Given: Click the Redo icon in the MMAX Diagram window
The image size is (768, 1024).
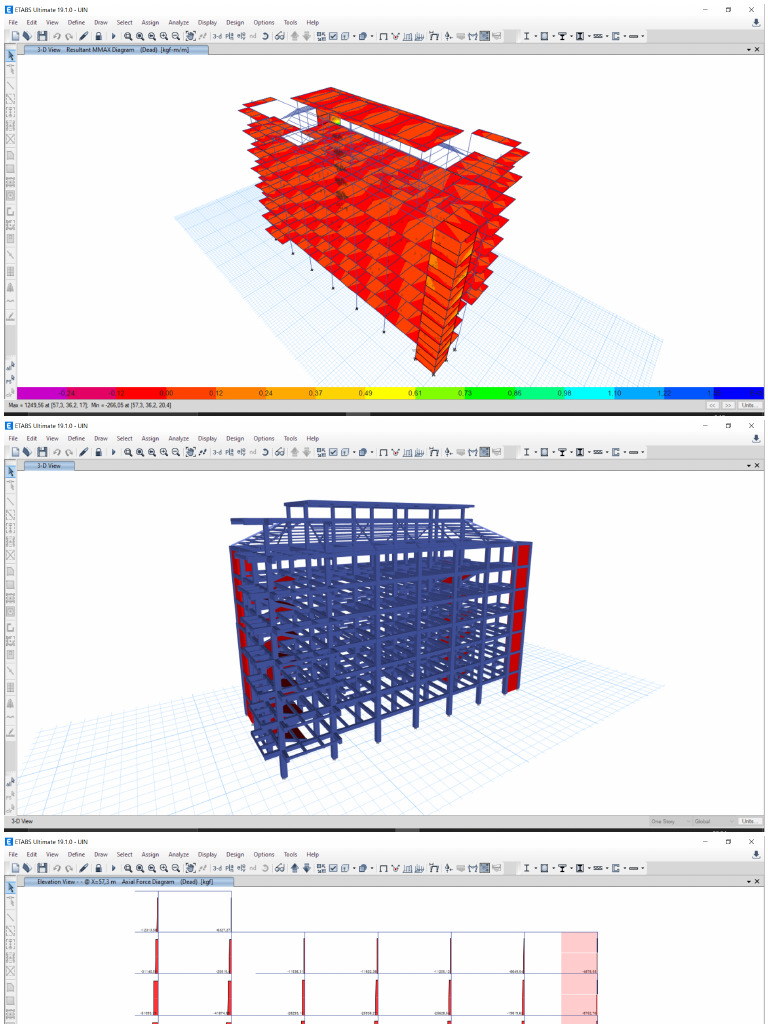Looking at the screenshot, I should coord(69,36).
